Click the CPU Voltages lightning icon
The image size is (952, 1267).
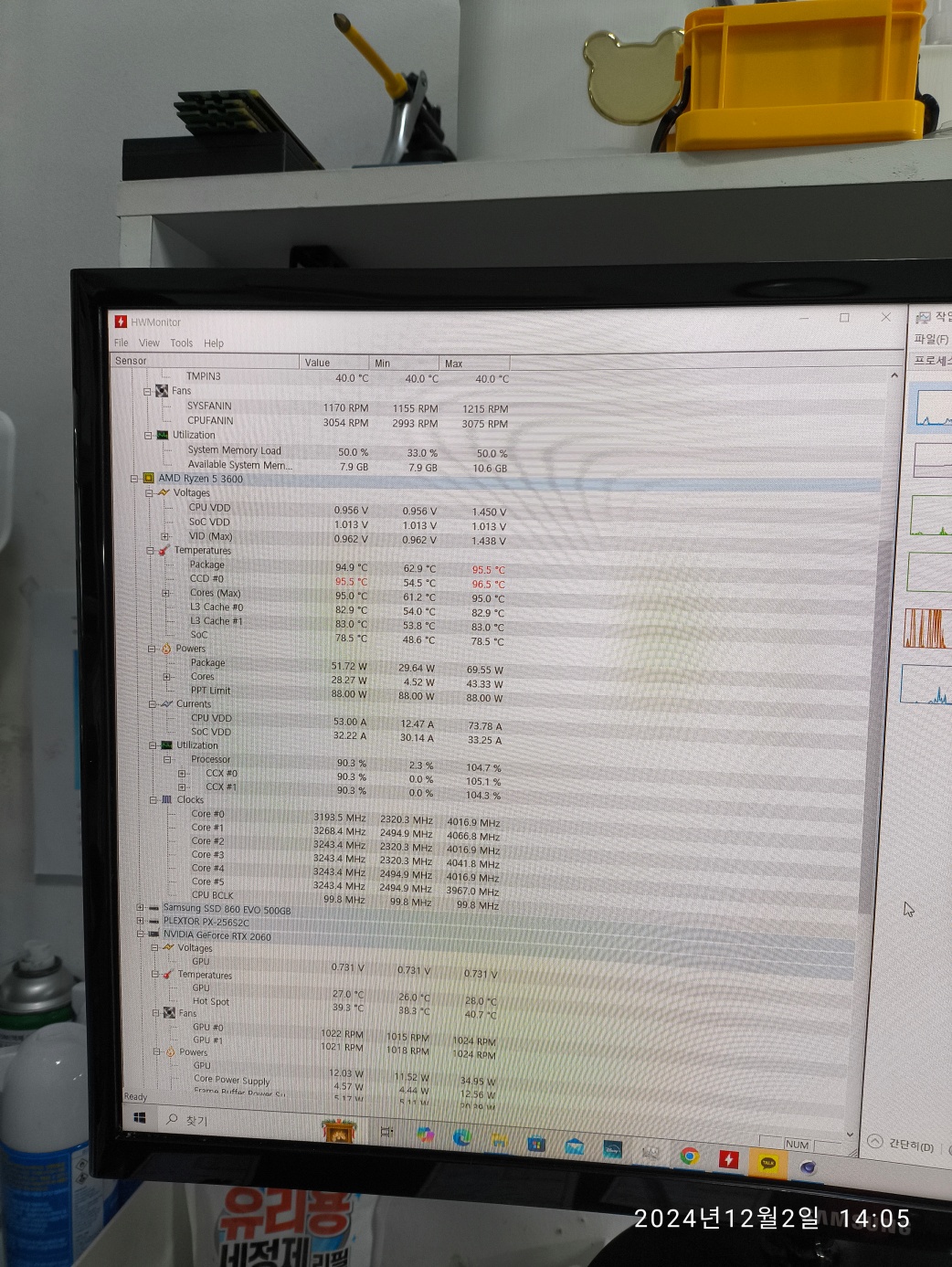(164, 492)
